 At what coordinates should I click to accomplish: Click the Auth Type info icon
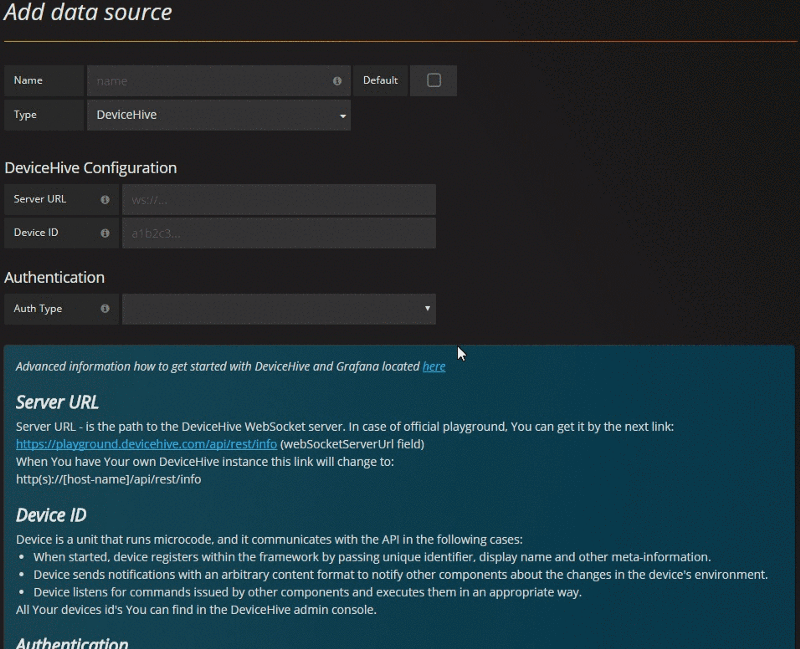coord(105,308)
